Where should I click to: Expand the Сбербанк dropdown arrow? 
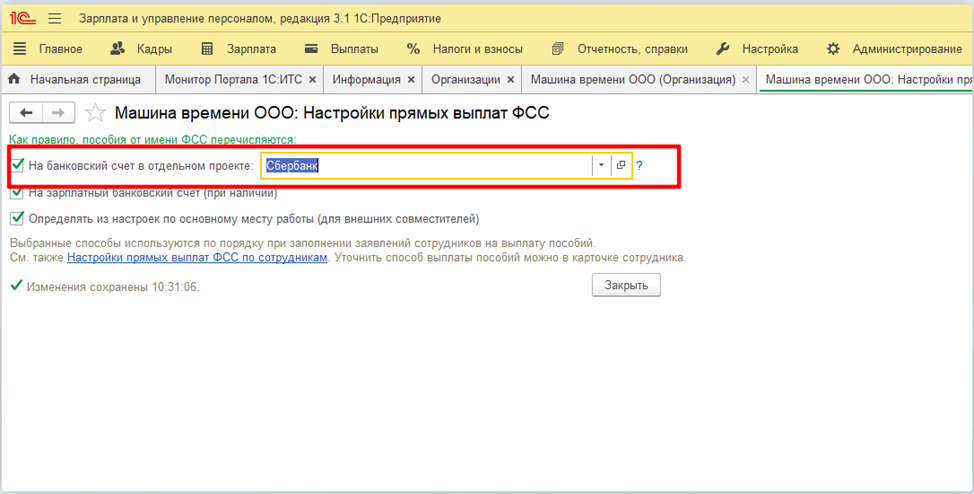601,165
